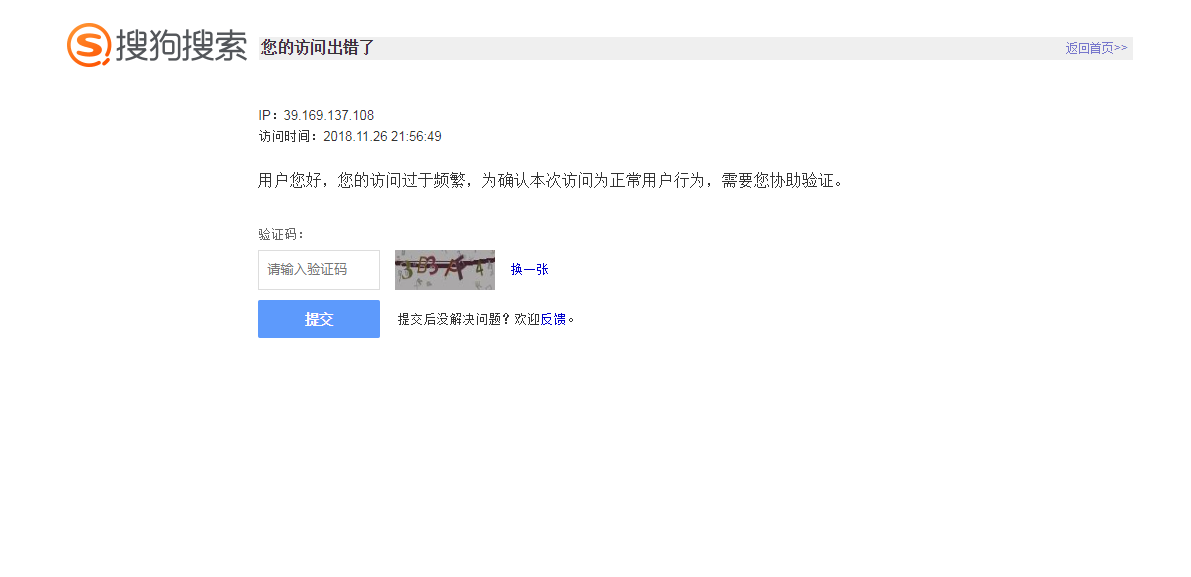Click the 用户您好 notice paragraph

pyautogui.click(x=551, y=181)
